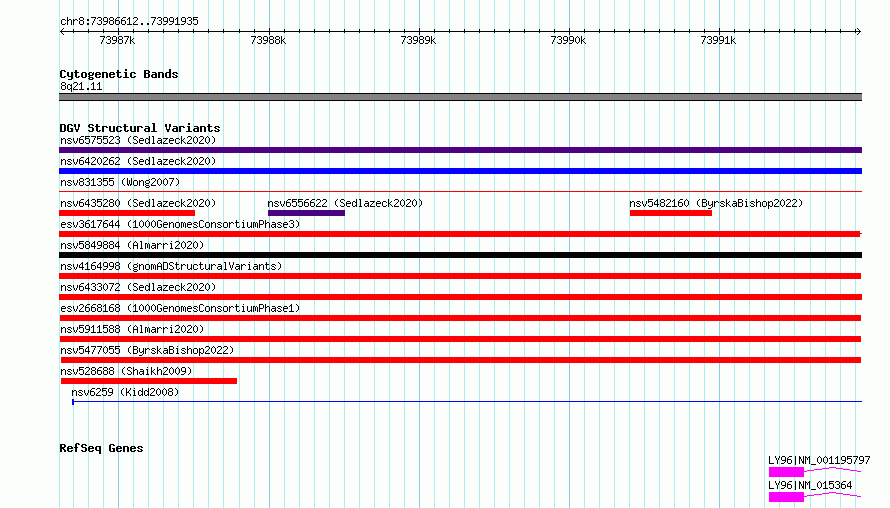This screenshot has width=890, height=508.
Task: Click the red nsv6435280 variant bar
Action: 127,213
